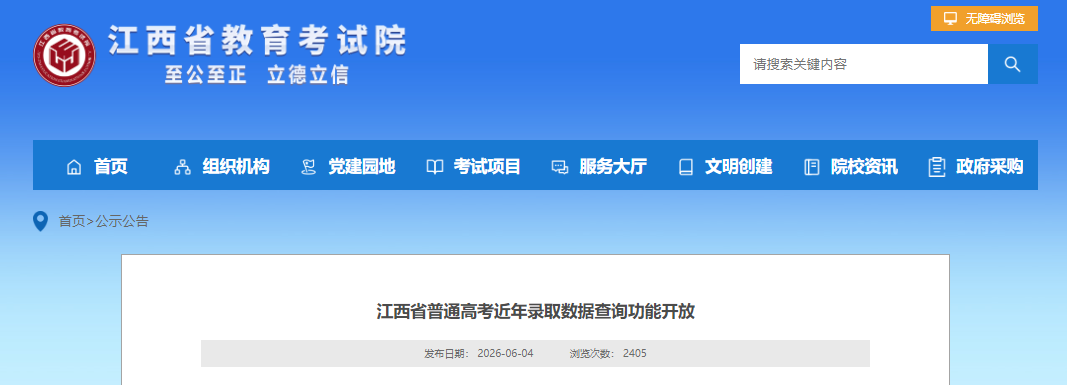Open 政府采购 navigation item

point(989,167)
